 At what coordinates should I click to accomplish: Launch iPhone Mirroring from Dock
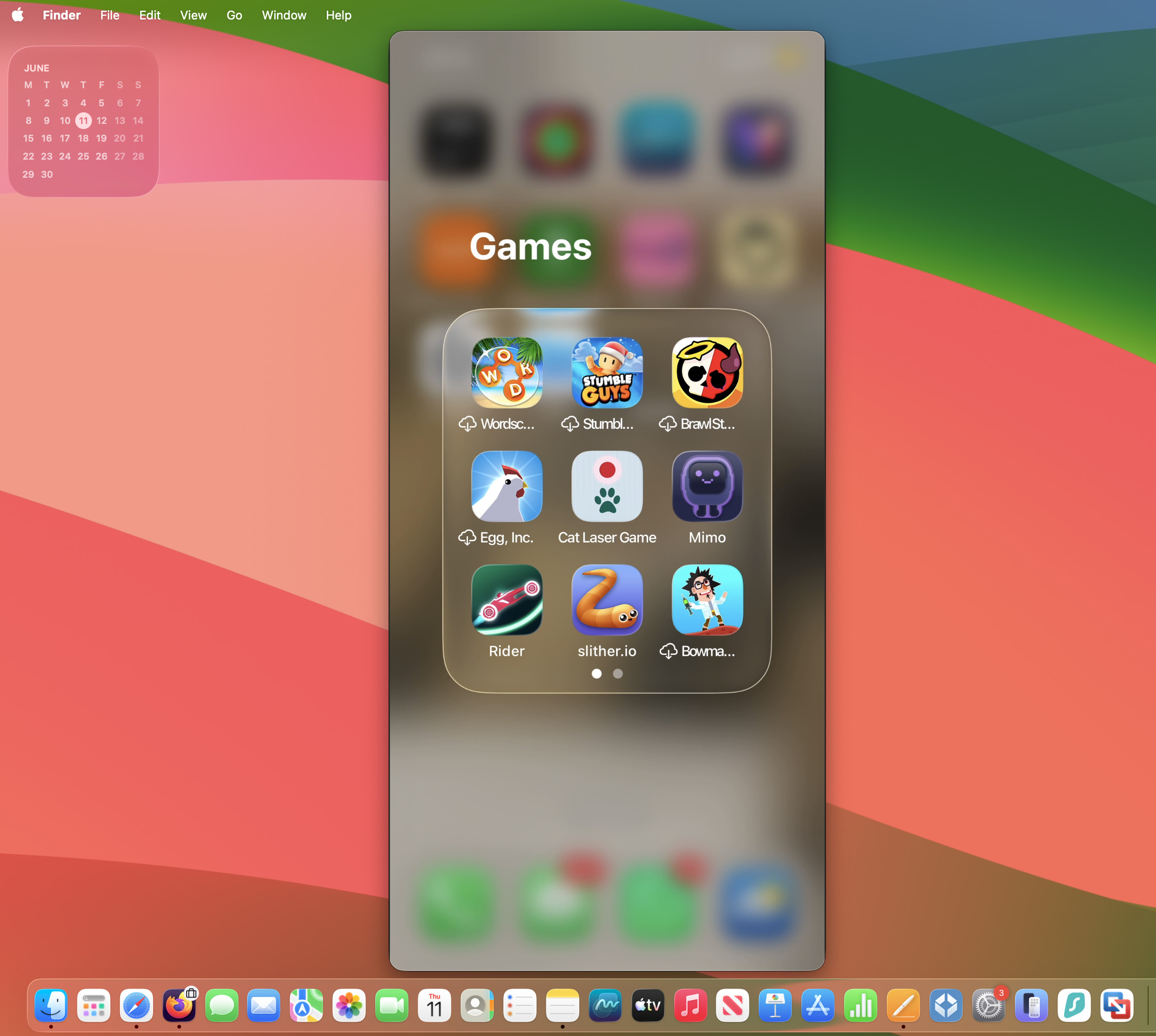pos(1031,1005)
